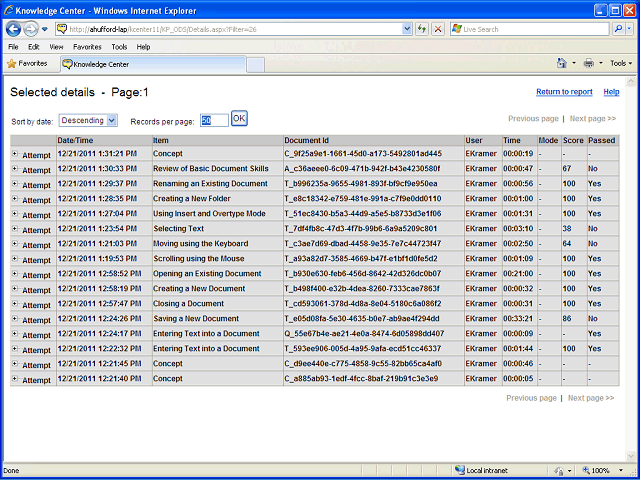Click the score value 67

[x=567, y=169]
